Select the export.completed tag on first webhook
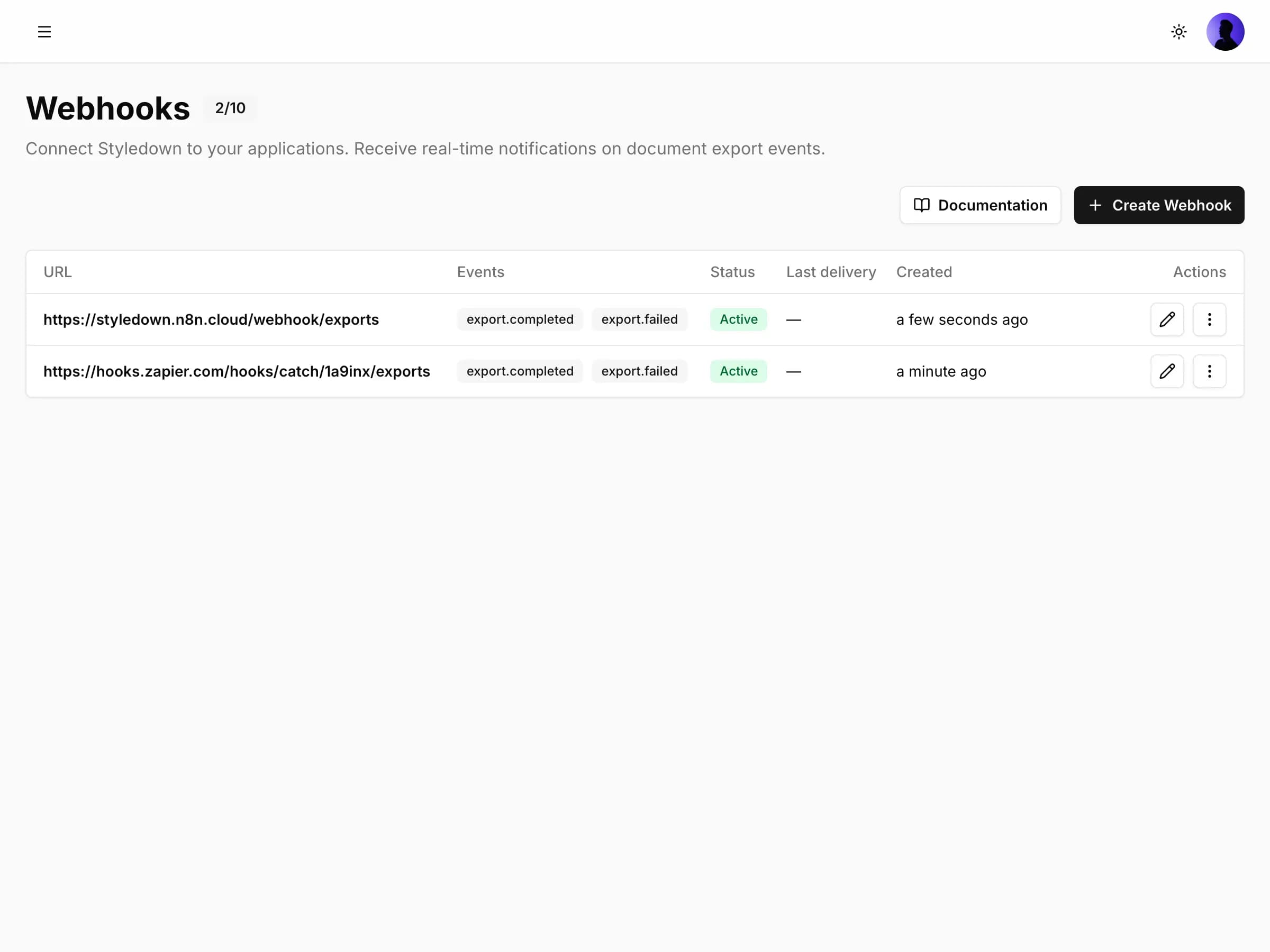 pyautogui.click(x=520, y=319)
